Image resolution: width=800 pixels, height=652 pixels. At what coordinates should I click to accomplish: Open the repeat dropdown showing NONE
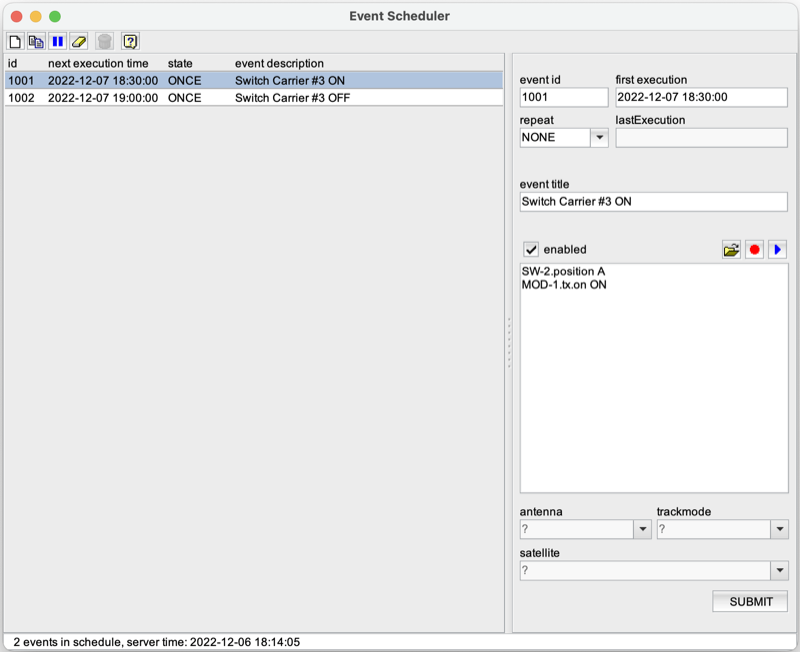click(602, 137)
